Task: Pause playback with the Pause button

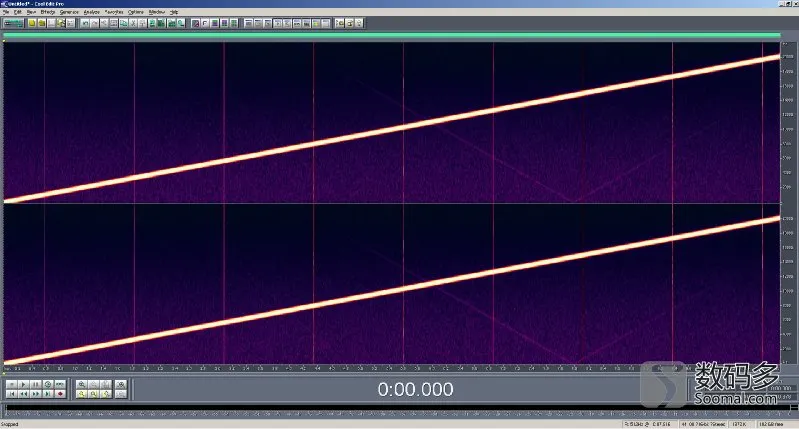Action: click(36, 384)
